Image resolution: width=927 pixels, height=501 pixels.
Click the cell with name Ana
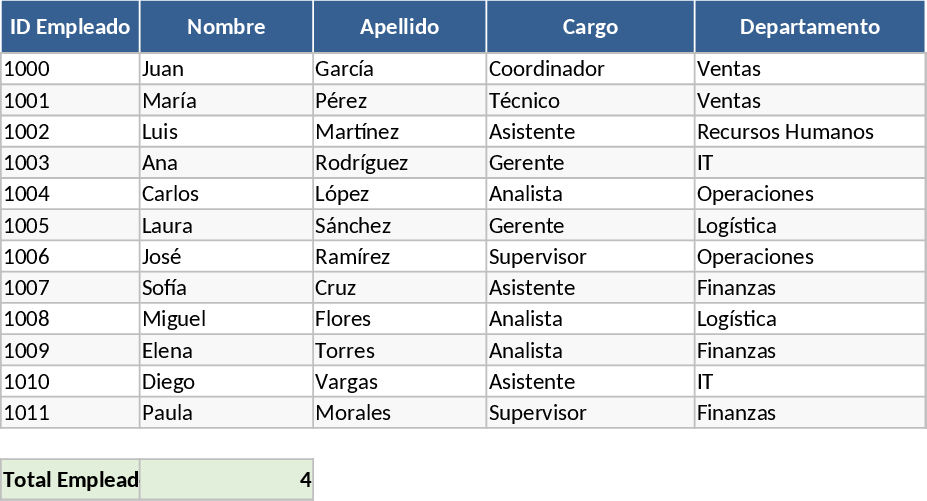point(226,163)
